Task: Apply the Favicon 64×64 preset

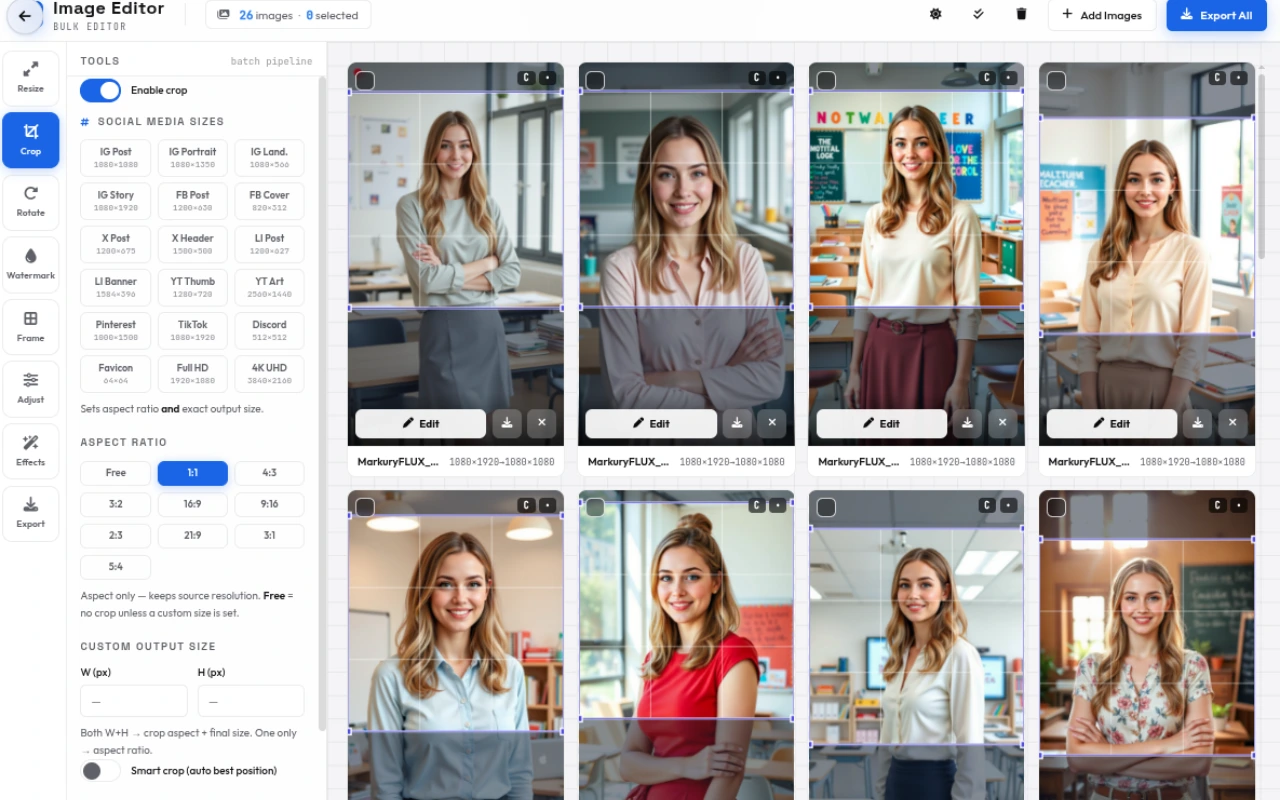Action: tap(116, 373)
